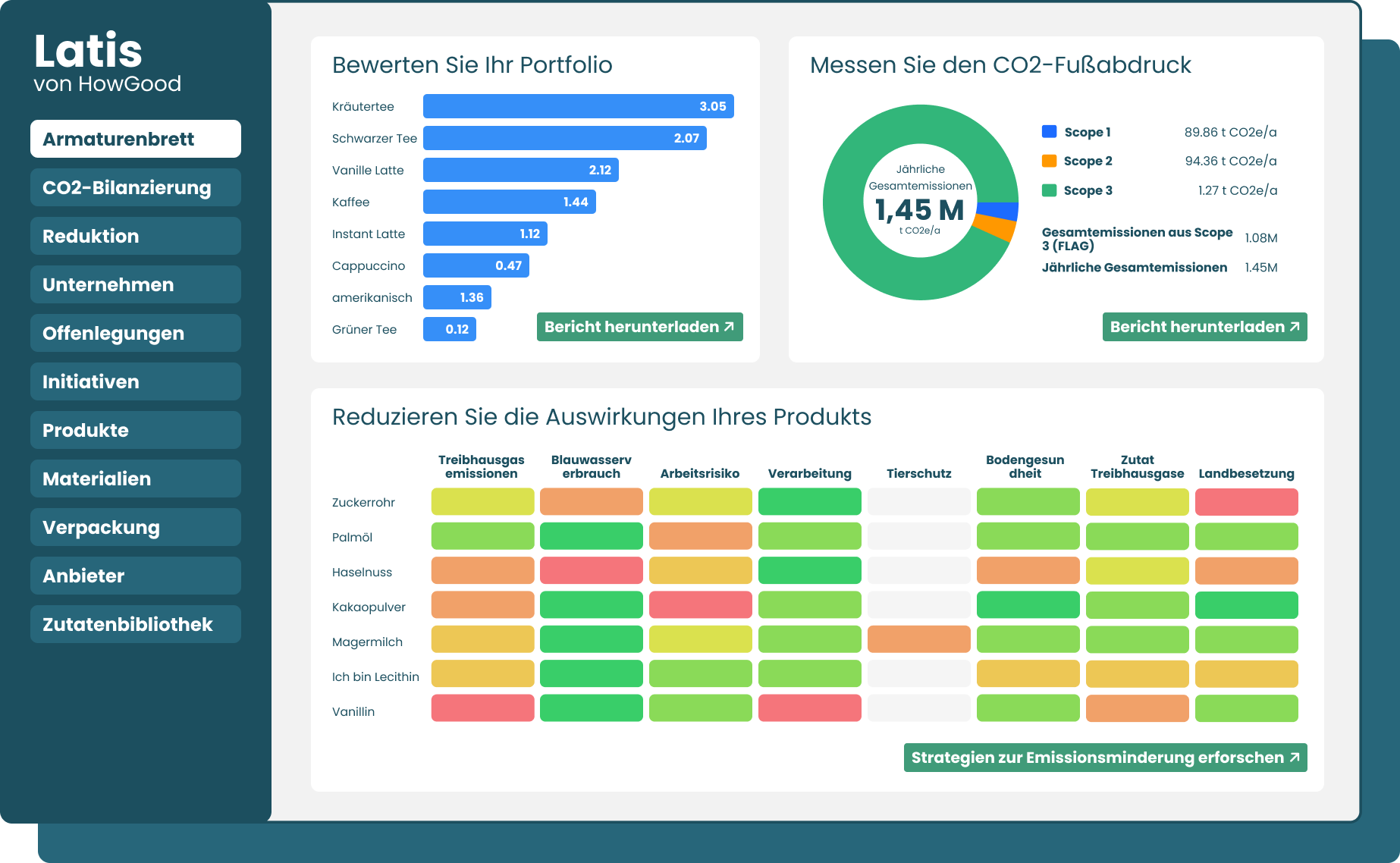Click the Cappuccino bar 0.47
Image resolution: width=1400 pixels, height=863 pixels.
click(x=476, y=265)
